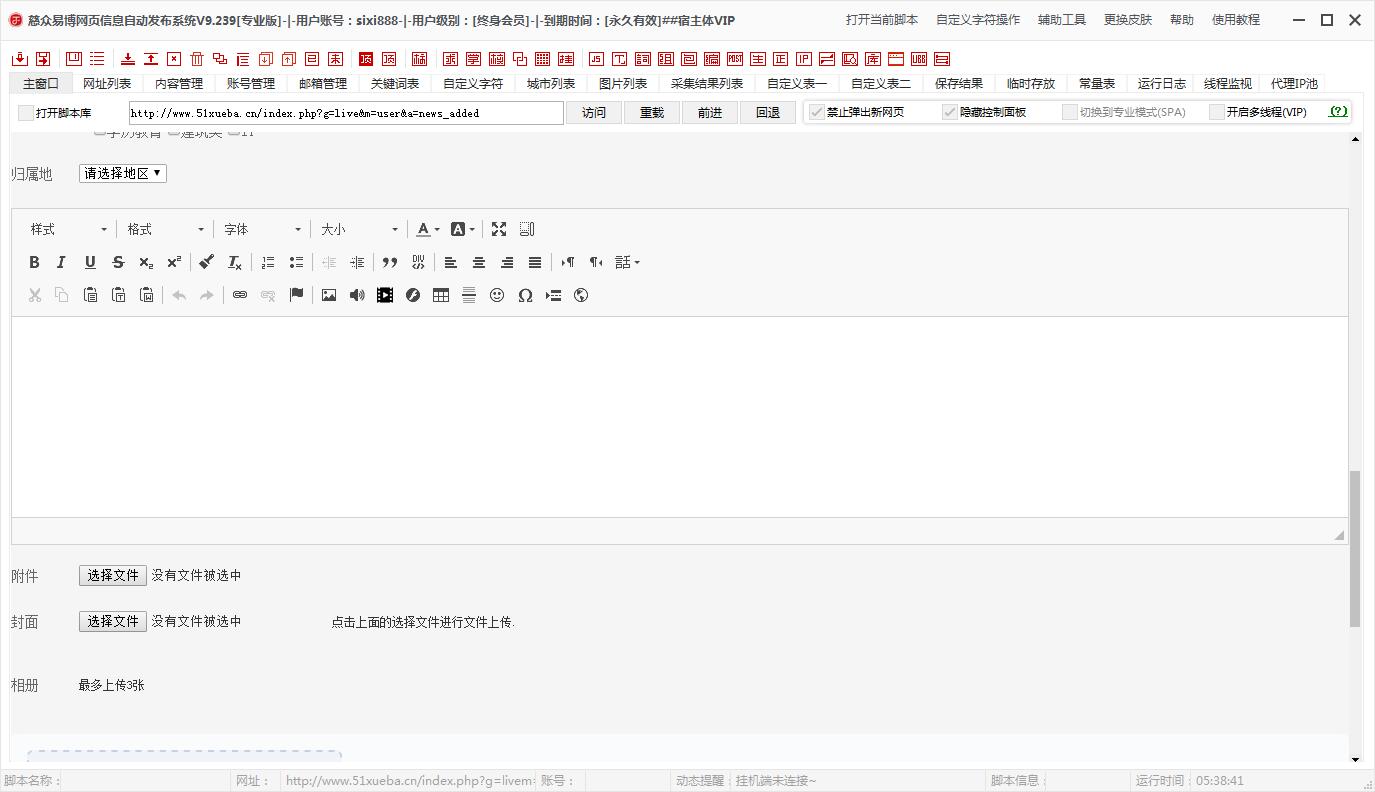Viewport: 1375px width, 792px height.
Task: Apply Bold formatting in editor
Action: pos(34,262)
